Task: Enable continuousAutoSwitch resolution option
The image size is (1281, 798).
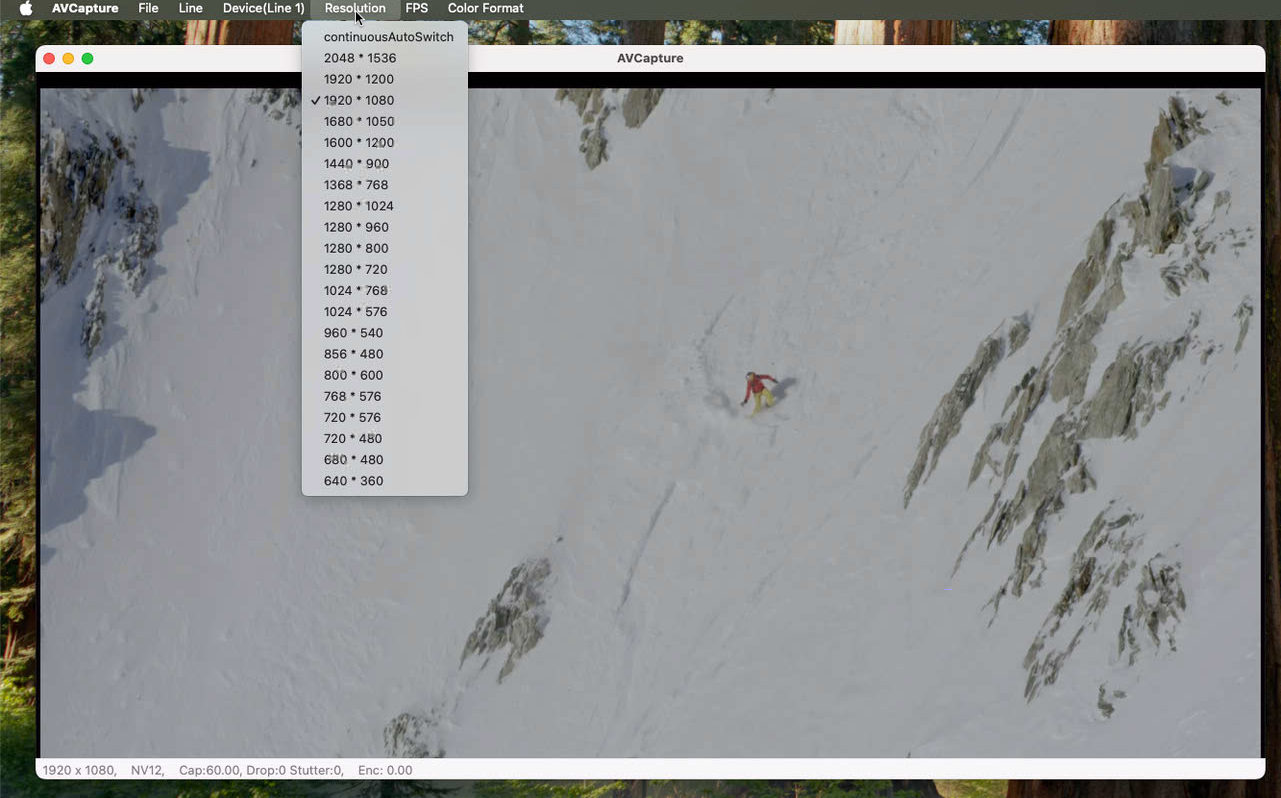Action: (388, 37)
